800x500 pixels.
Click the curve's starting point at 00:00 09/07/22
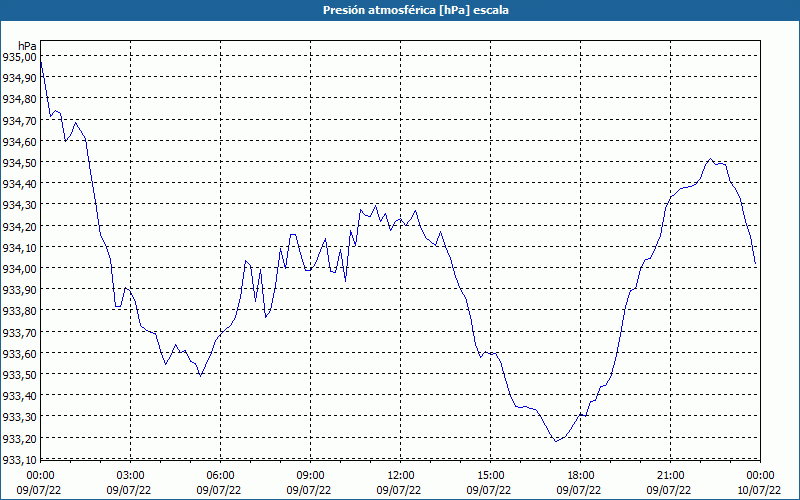(x=41, y=61)
